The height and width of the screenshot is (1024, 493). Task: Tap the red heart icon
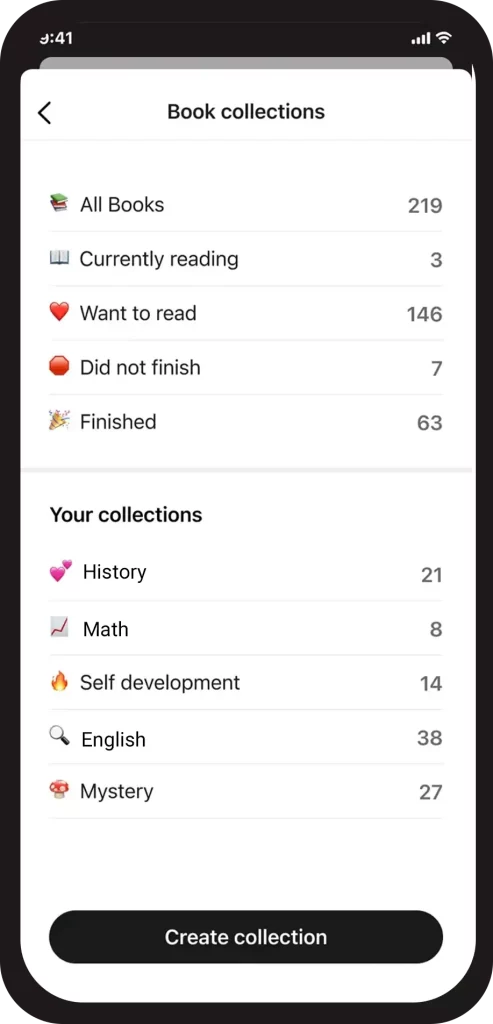click(59, 312)
